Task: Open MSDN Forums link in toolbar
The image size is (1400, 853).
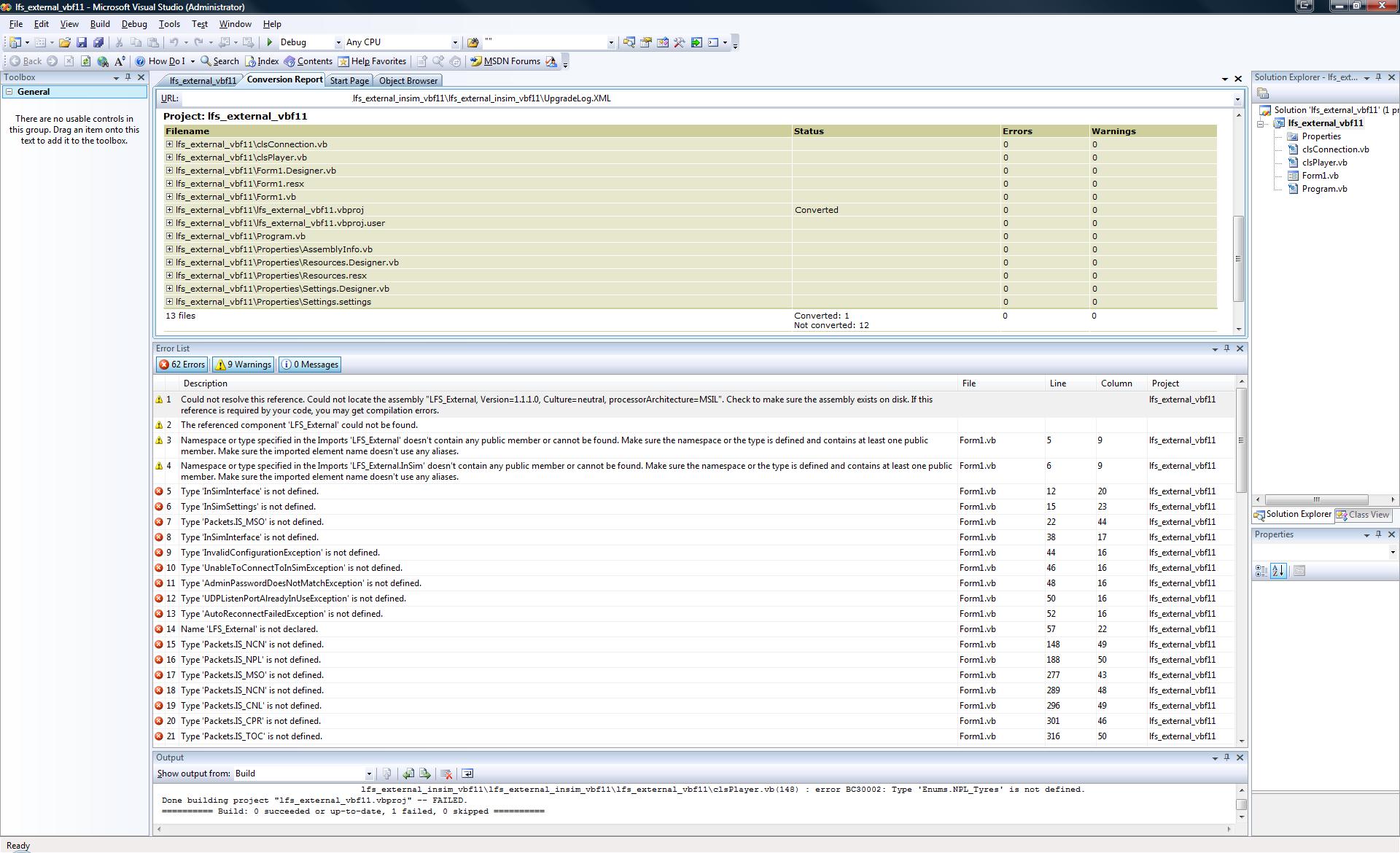Action: tap(505, 61)
